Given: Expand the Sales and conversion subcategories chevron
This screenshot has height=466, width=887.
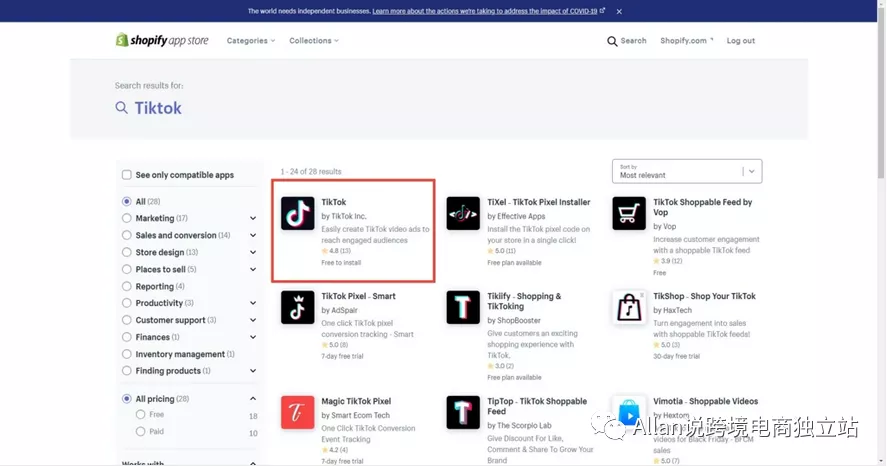Looking at the screenshot, I should (x=253, y=235).
